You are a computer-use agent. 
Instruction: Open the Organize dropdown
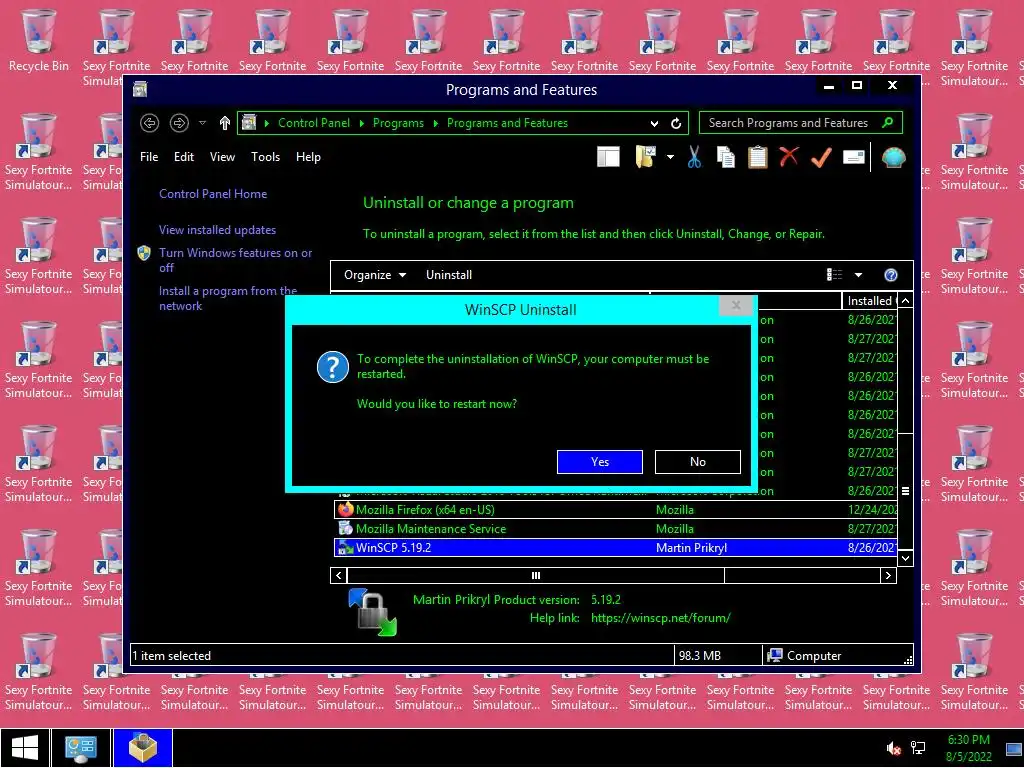point(375,275)
